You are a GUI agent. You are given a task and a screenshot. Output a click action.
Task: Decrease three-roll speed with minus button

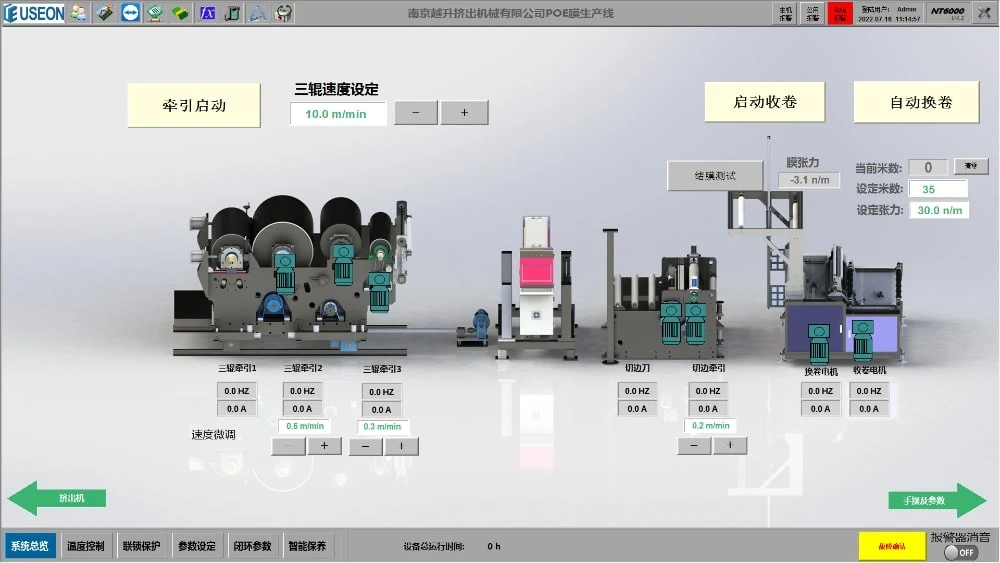(x=416, y=113)
